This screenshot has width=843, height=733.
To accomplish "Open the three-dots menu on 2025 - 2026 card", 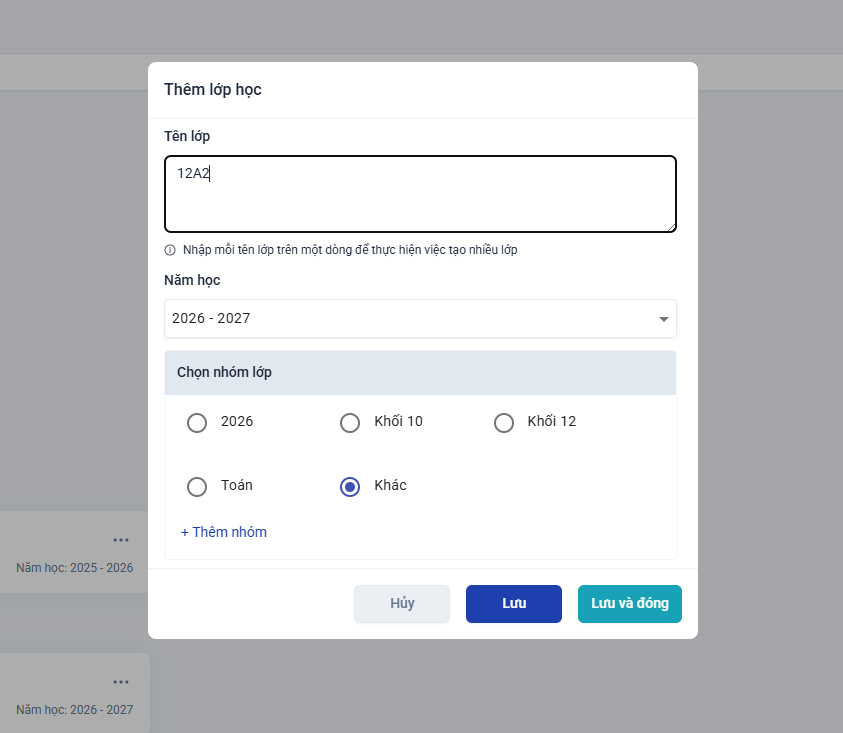I will (x=121, y=540).
